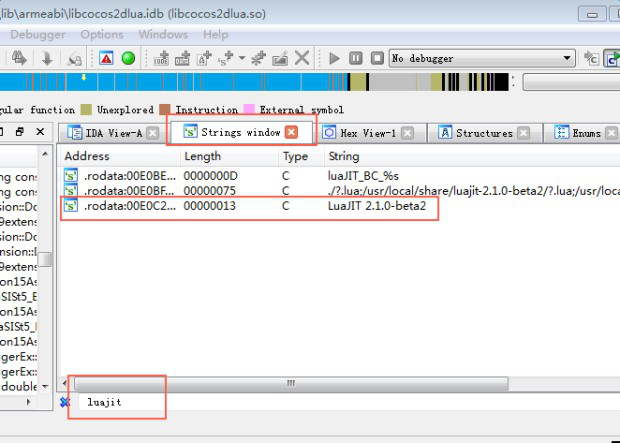Click the Strings window scroll left arrow
Image resolution: width=620 pixels, height=443 pixels.
pos(65,383)
